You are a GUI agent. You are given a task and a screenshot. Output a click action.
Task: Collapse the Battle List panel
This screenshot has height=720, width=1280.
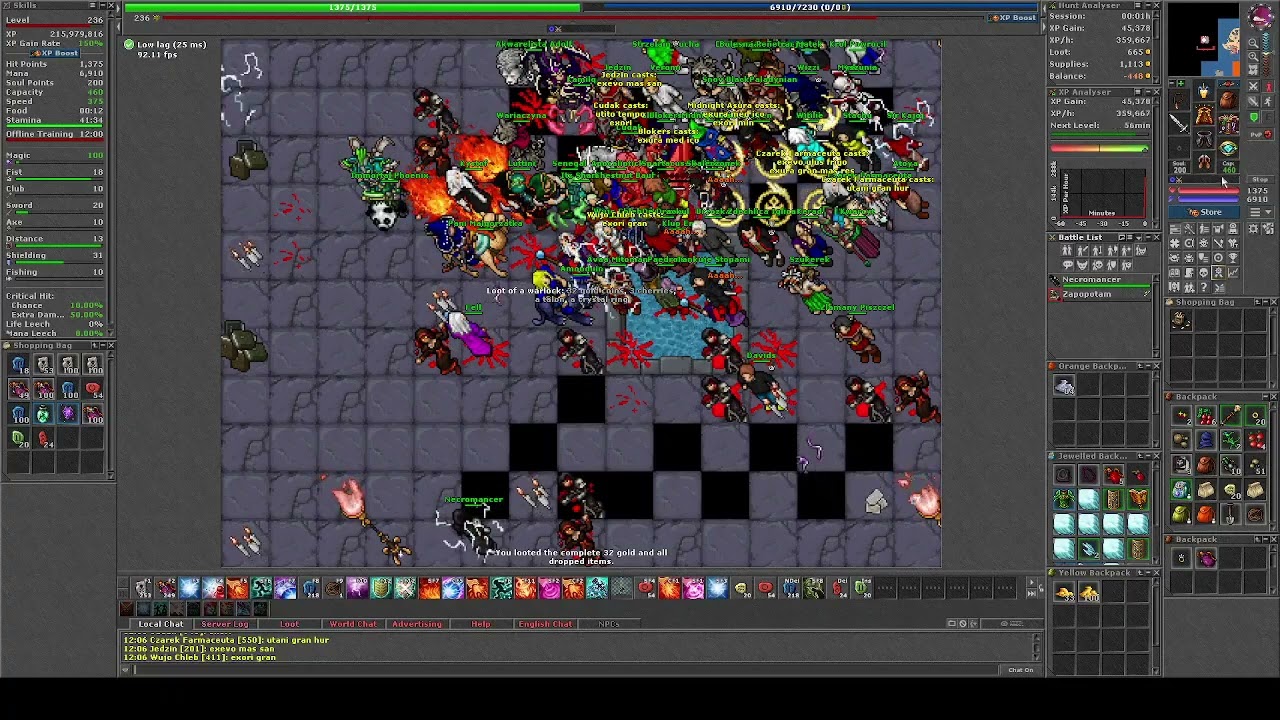pyautogui.click(x=1147, y=237)
